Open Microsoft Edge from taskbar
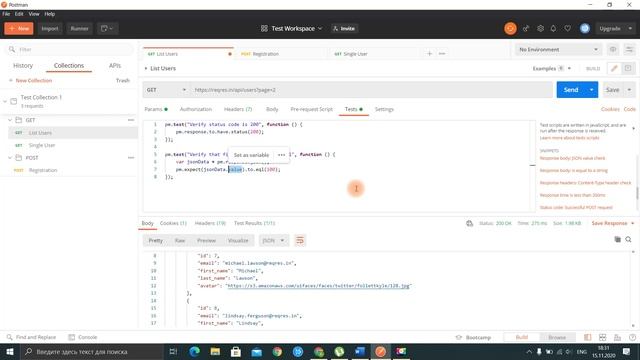Image resolution: width=640 pixels, height=360 pixels. 195,351
